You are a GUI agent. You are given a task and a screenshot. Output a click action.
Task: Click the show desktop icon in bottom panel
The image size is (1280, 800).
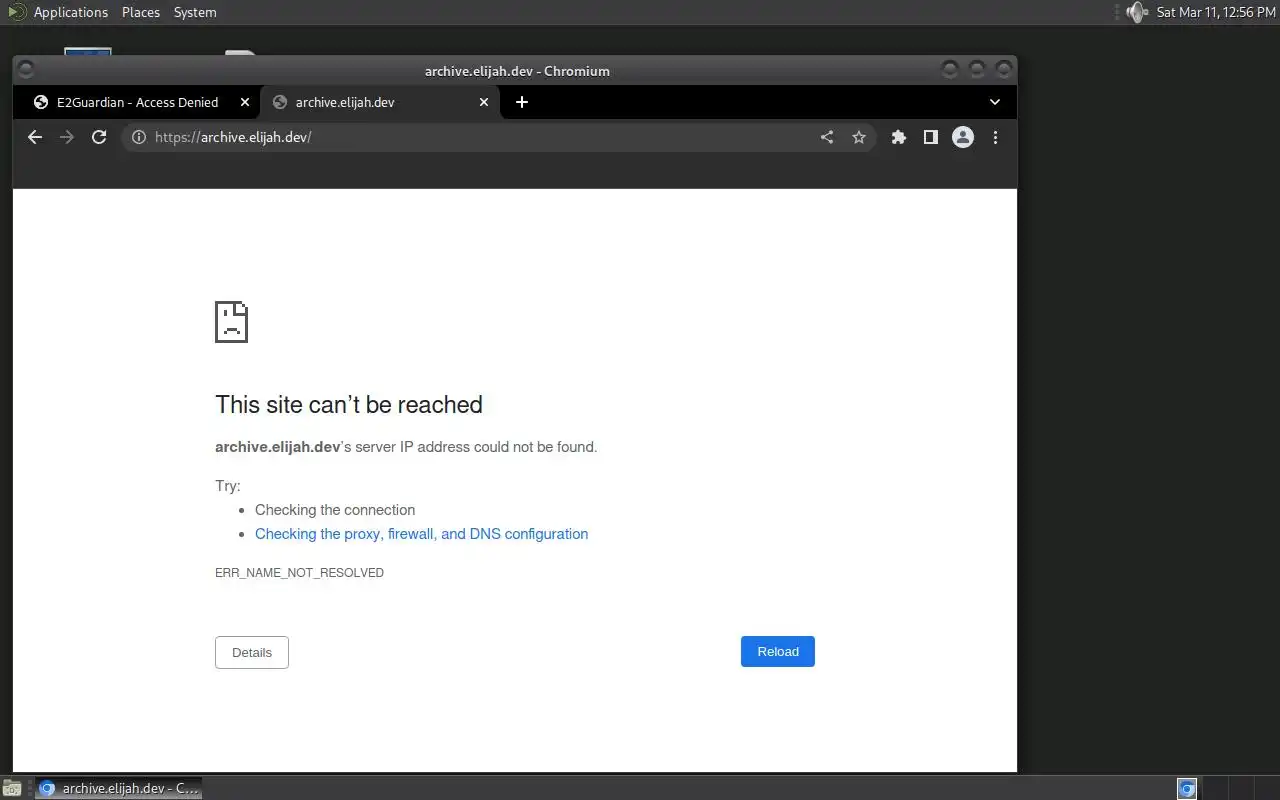click(x=12, y=788)
